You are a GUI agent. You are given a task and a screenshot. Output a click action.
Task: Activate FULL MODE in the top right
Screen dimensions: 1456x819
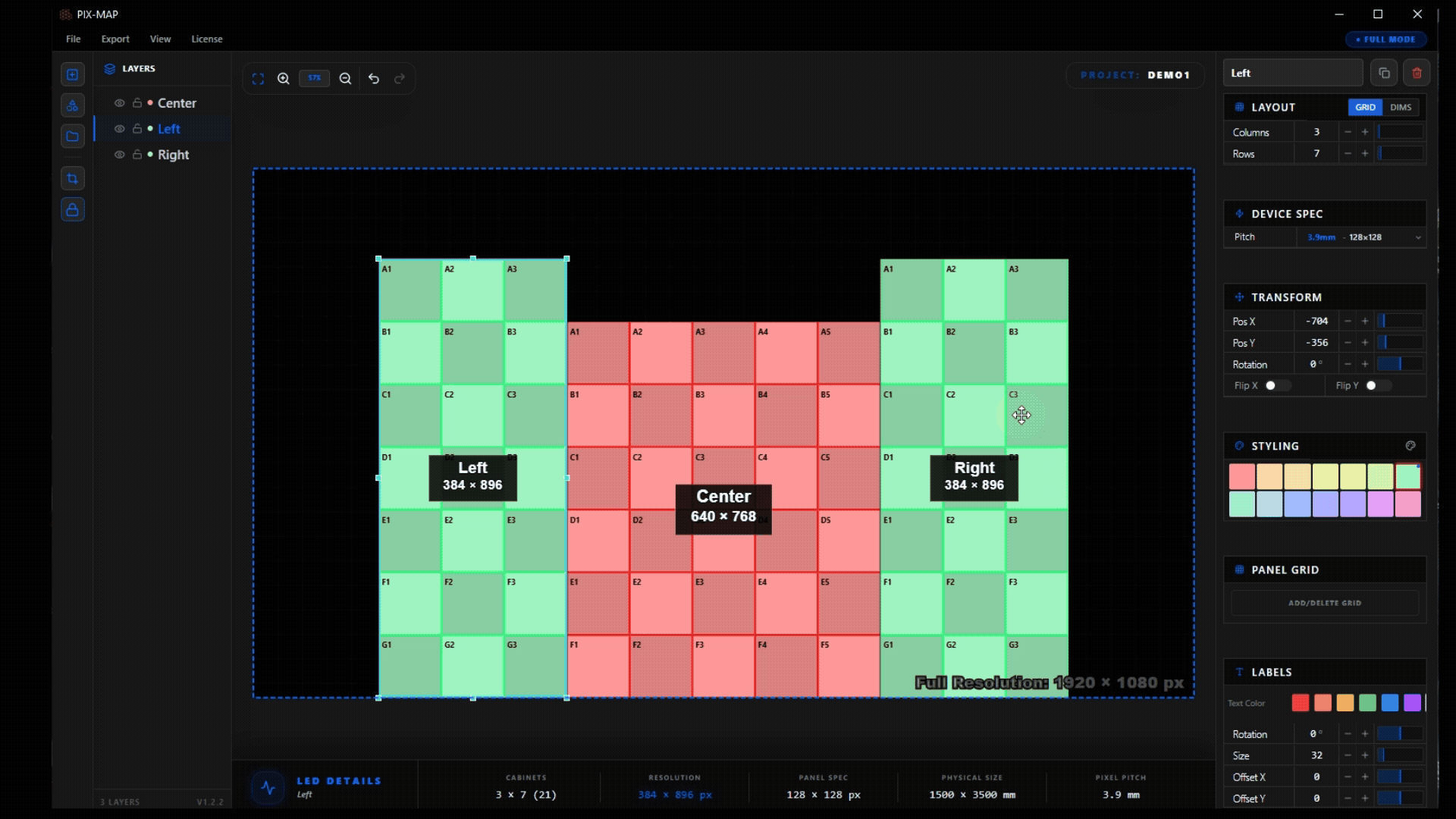click(1385, 39)
